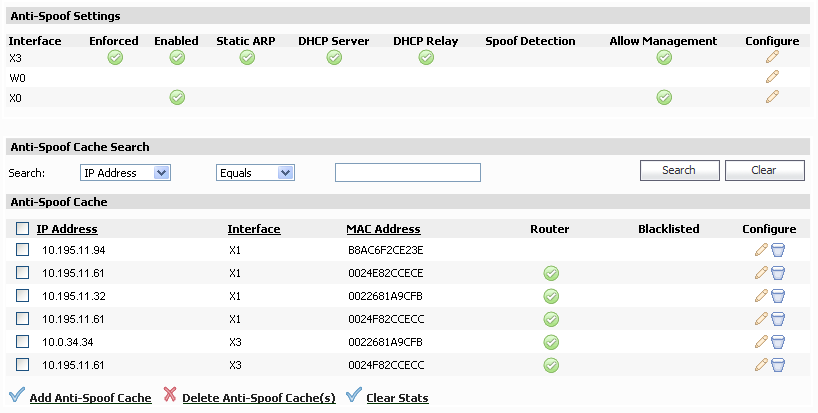Delete cache entry 10.195.11.94 with trash icon

pyautogui.click(x=778, y=250)
